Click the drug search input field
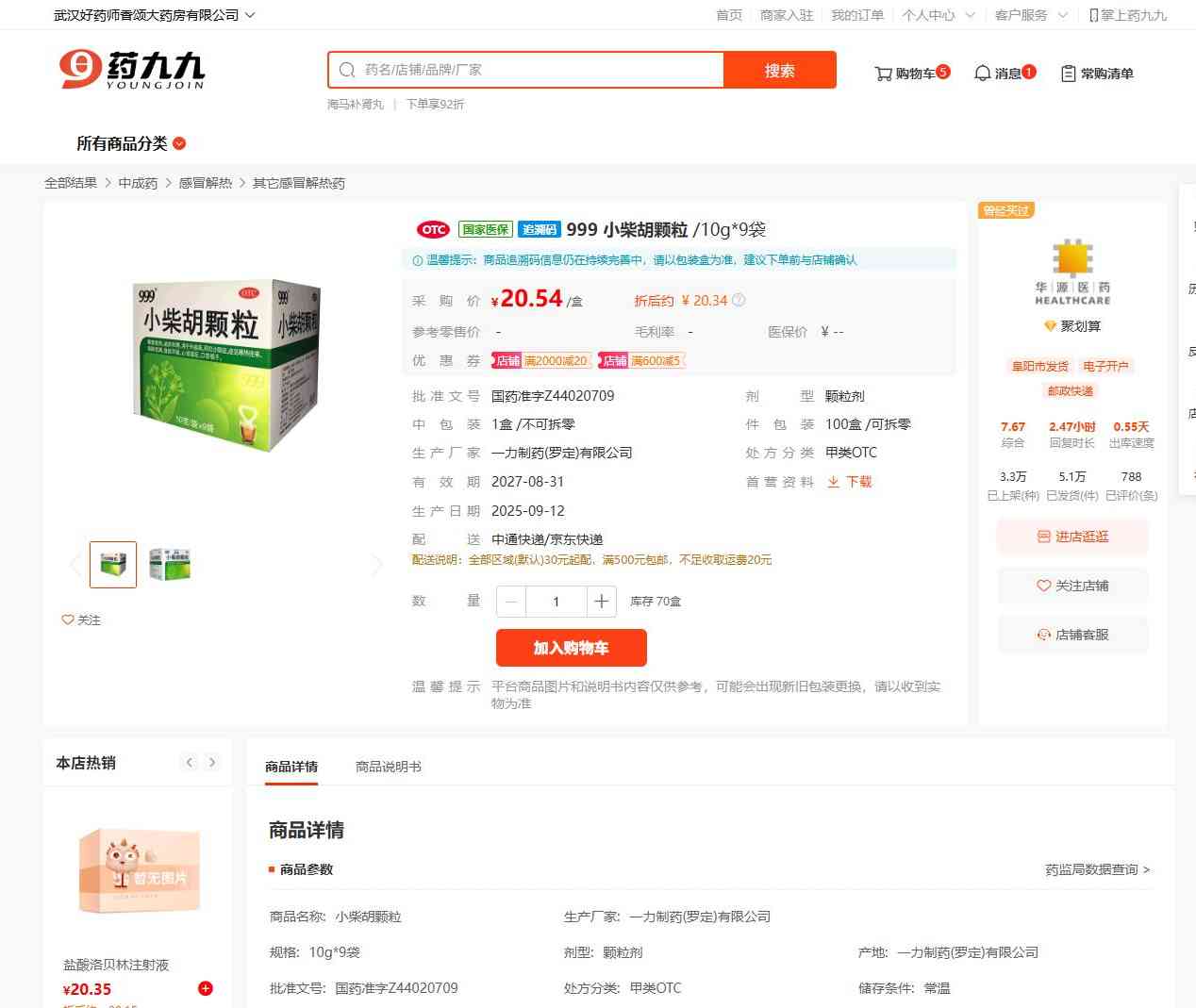The width and height of the screenshot is (1196, 1008). (x=526, y=70)
